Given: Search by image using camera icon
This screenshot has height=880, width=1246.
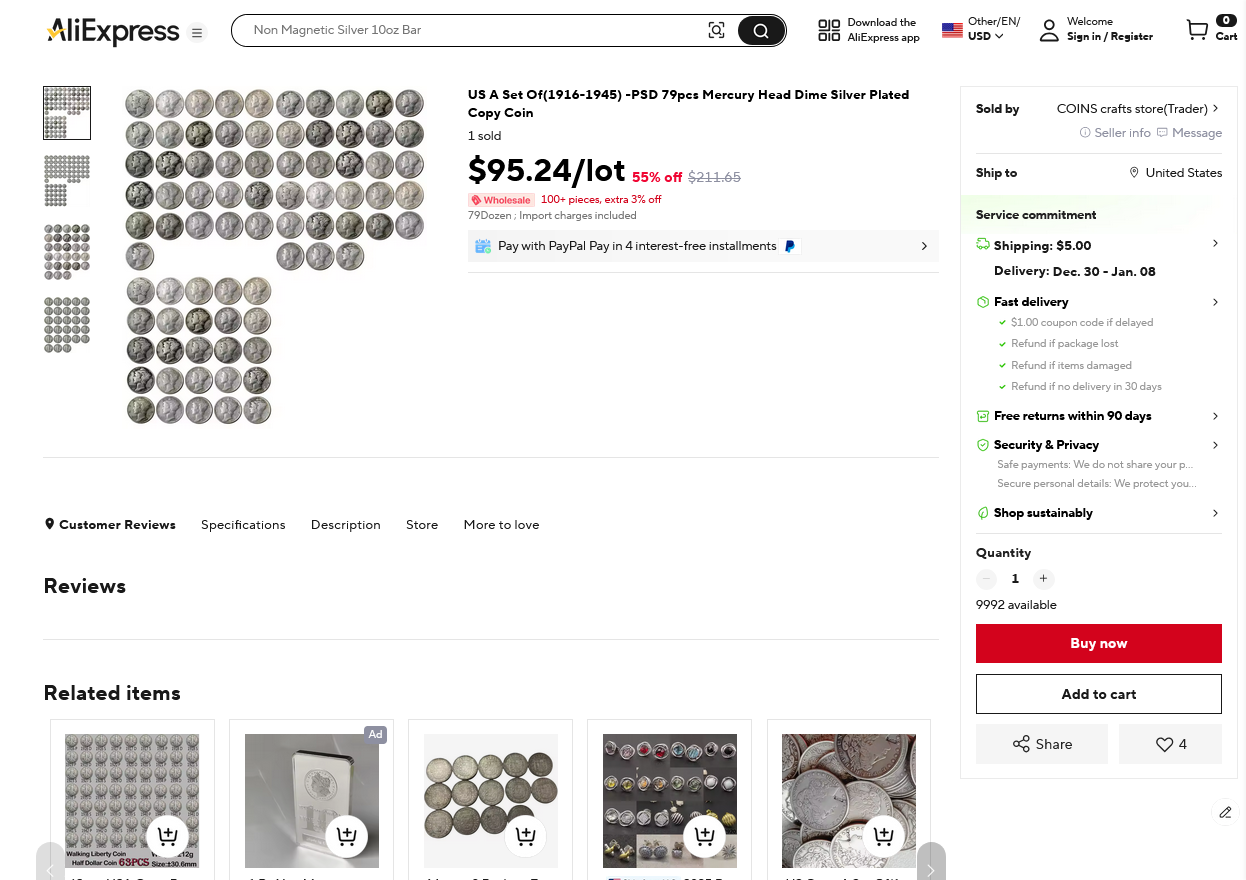Looking at the screenshot, I should [716, 30].
